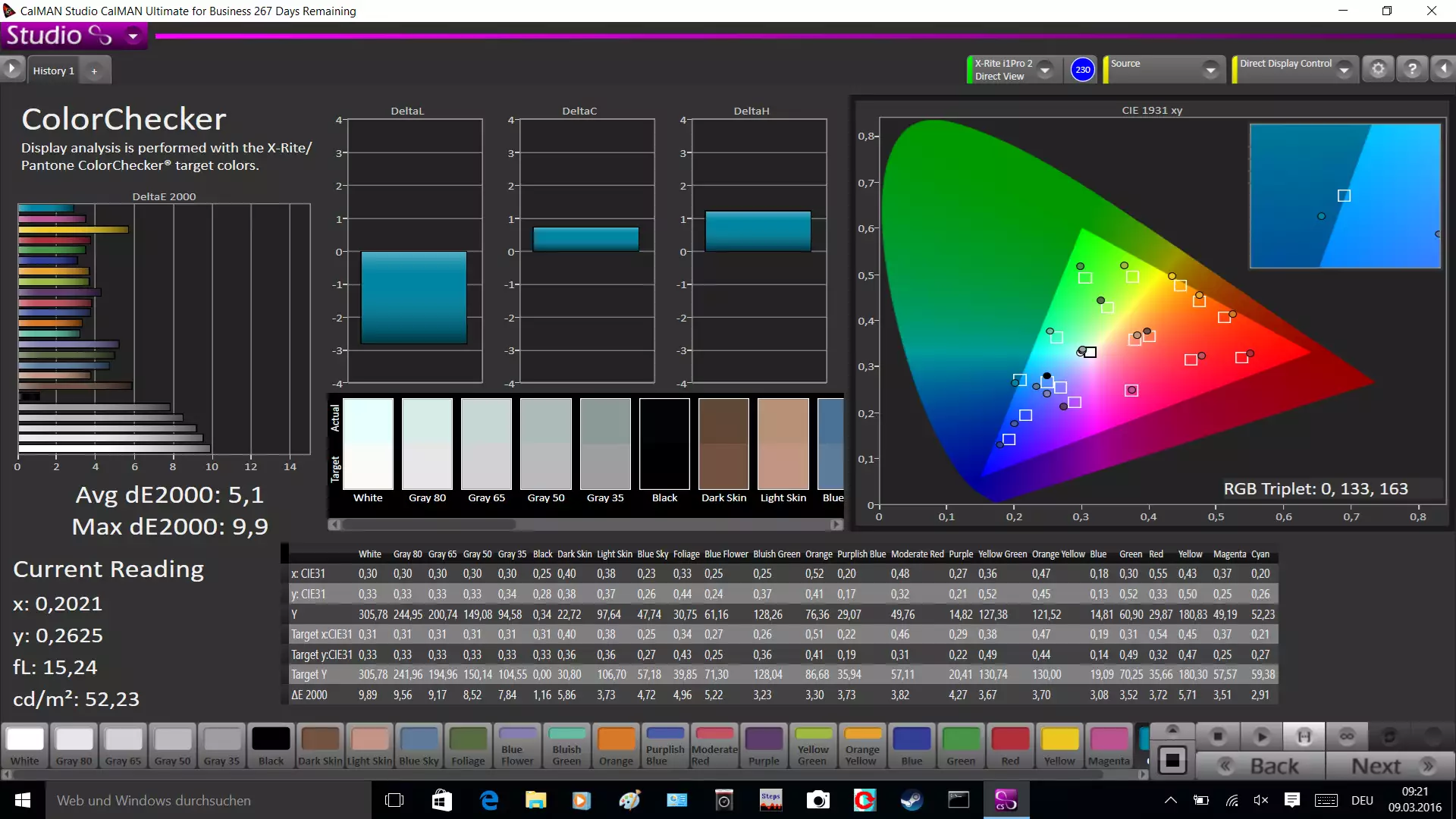Select the History 1 tab

(53, 71)
